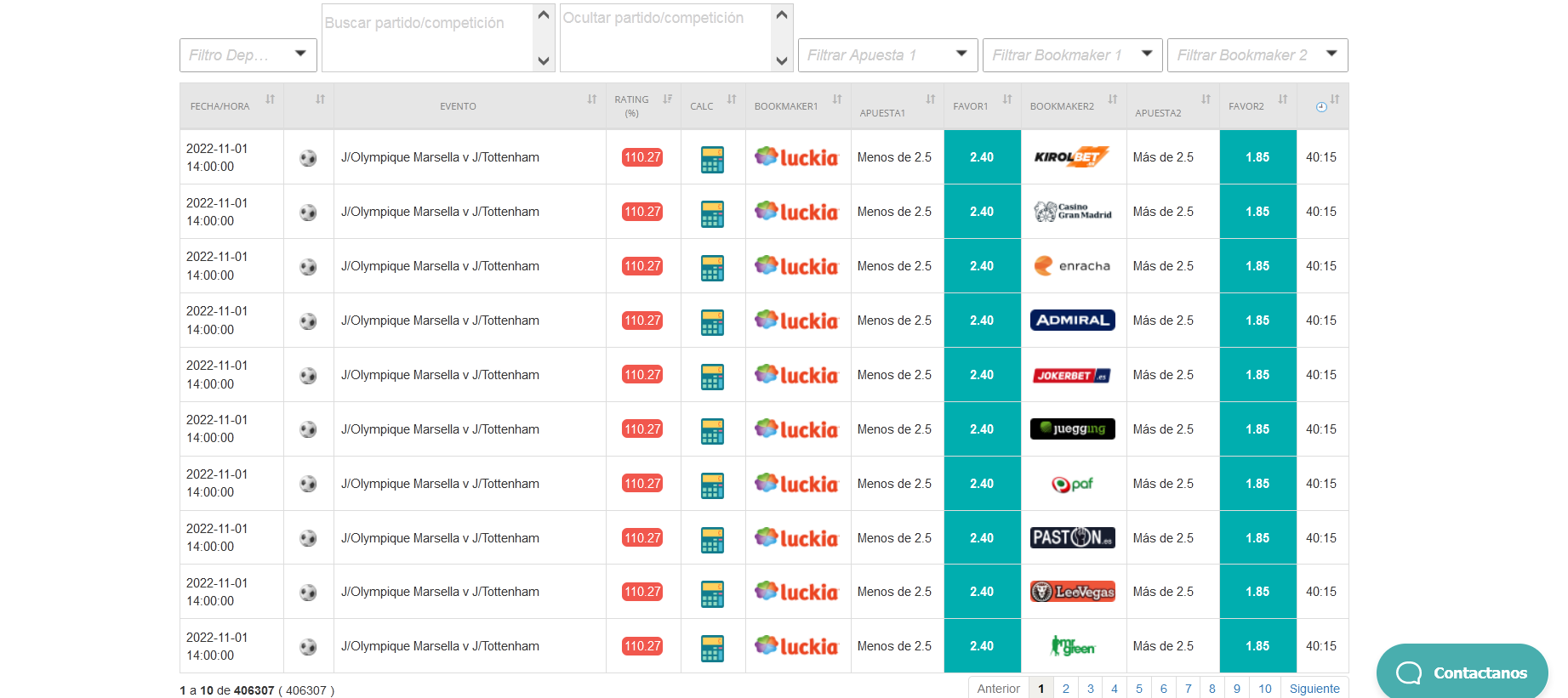Go to results page 7
Screen dimensions: 1568x698
point(1189,688)
